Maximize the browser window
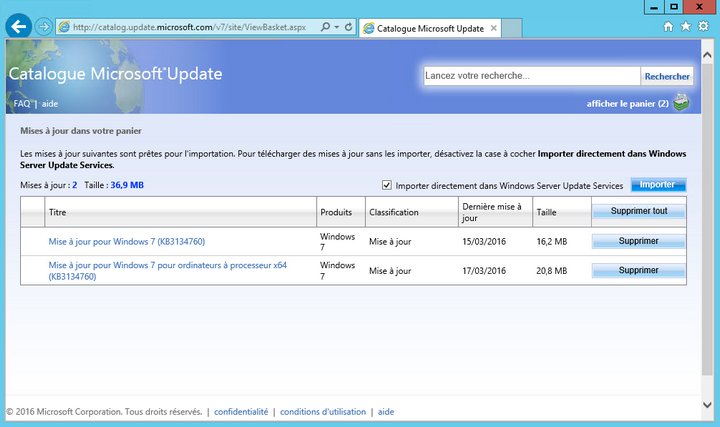The image size is (720, 427). pyautogui.click(x=674, y=7)
